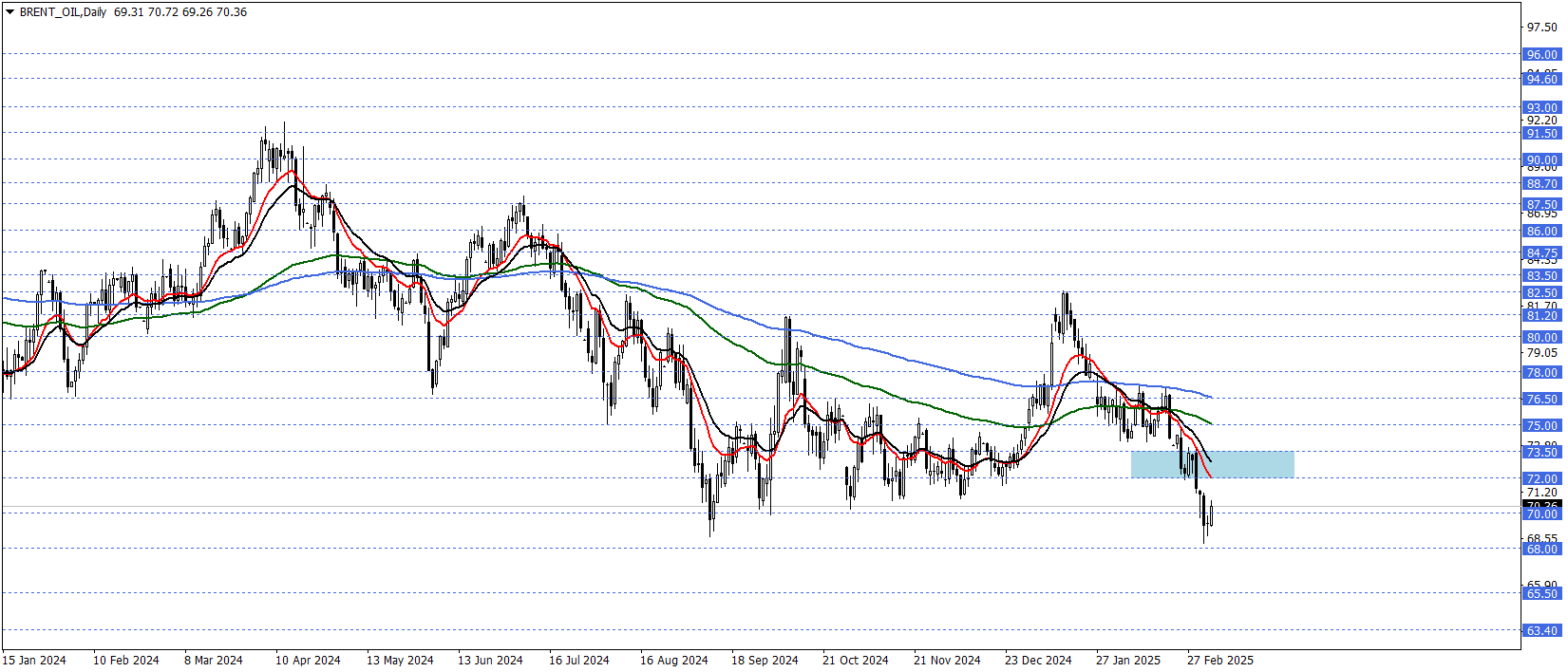
Task: Click the 13 May 2024 date label
Action: [400, 661]
